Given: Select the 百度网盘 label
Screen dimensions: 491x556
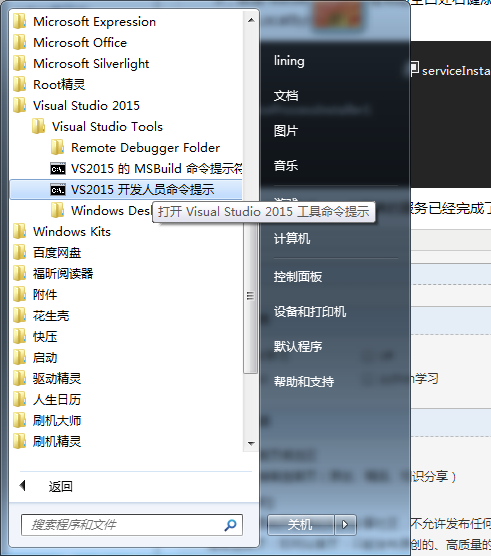Looking at the screenshot, I should (x=57, y=253).
